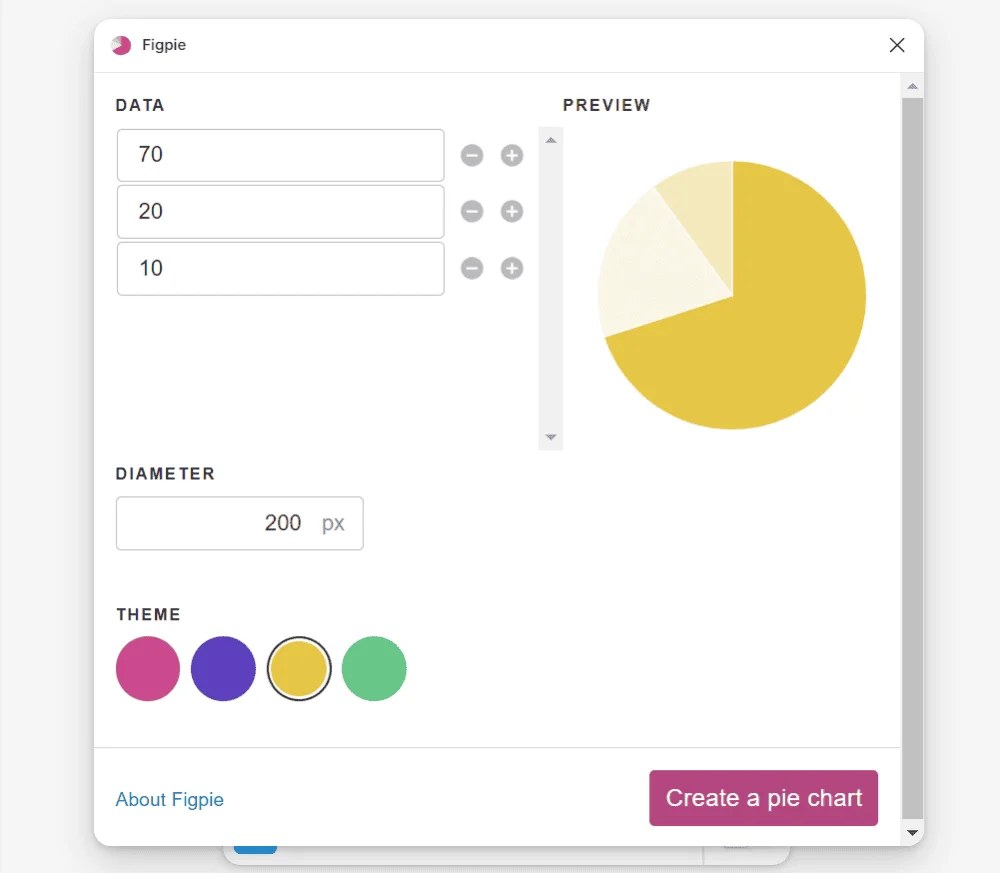Select the green theme swatch
Image resolution: width=1000 pixels, height=873 pixels.
click(x=374, y=669)
